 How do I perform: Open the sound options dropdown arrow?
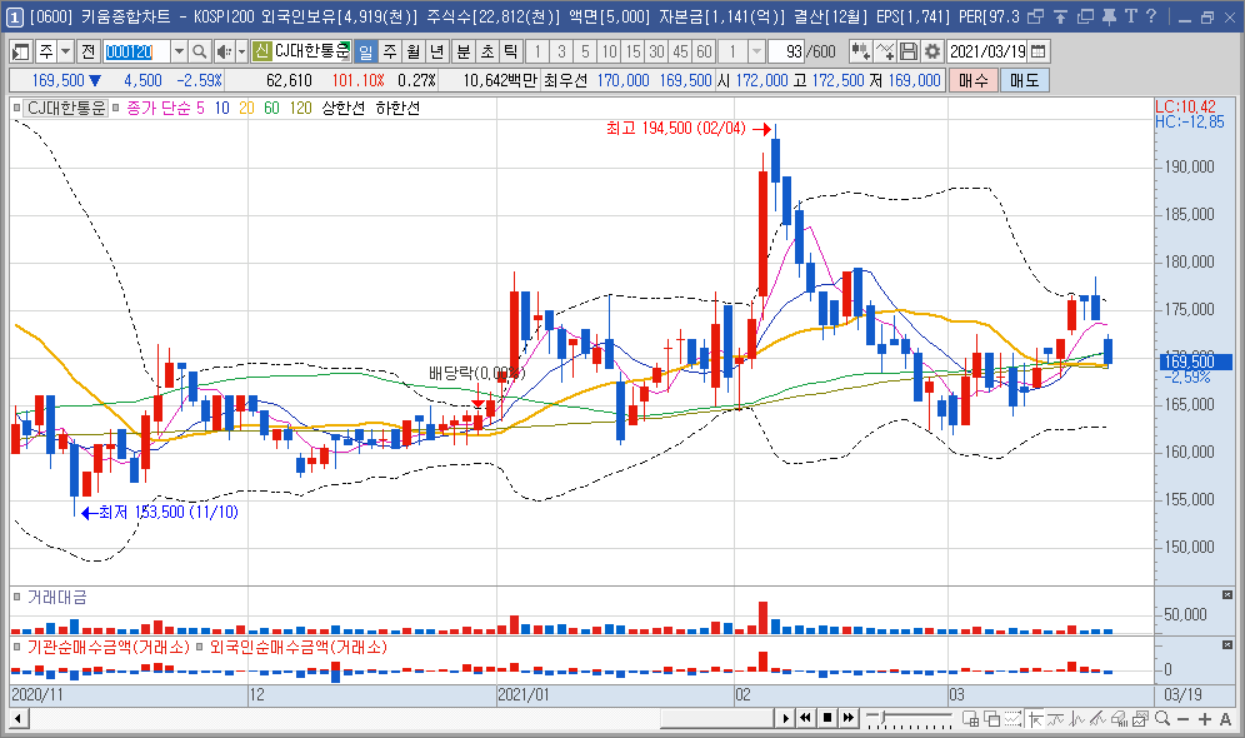(x=242, y=52)
